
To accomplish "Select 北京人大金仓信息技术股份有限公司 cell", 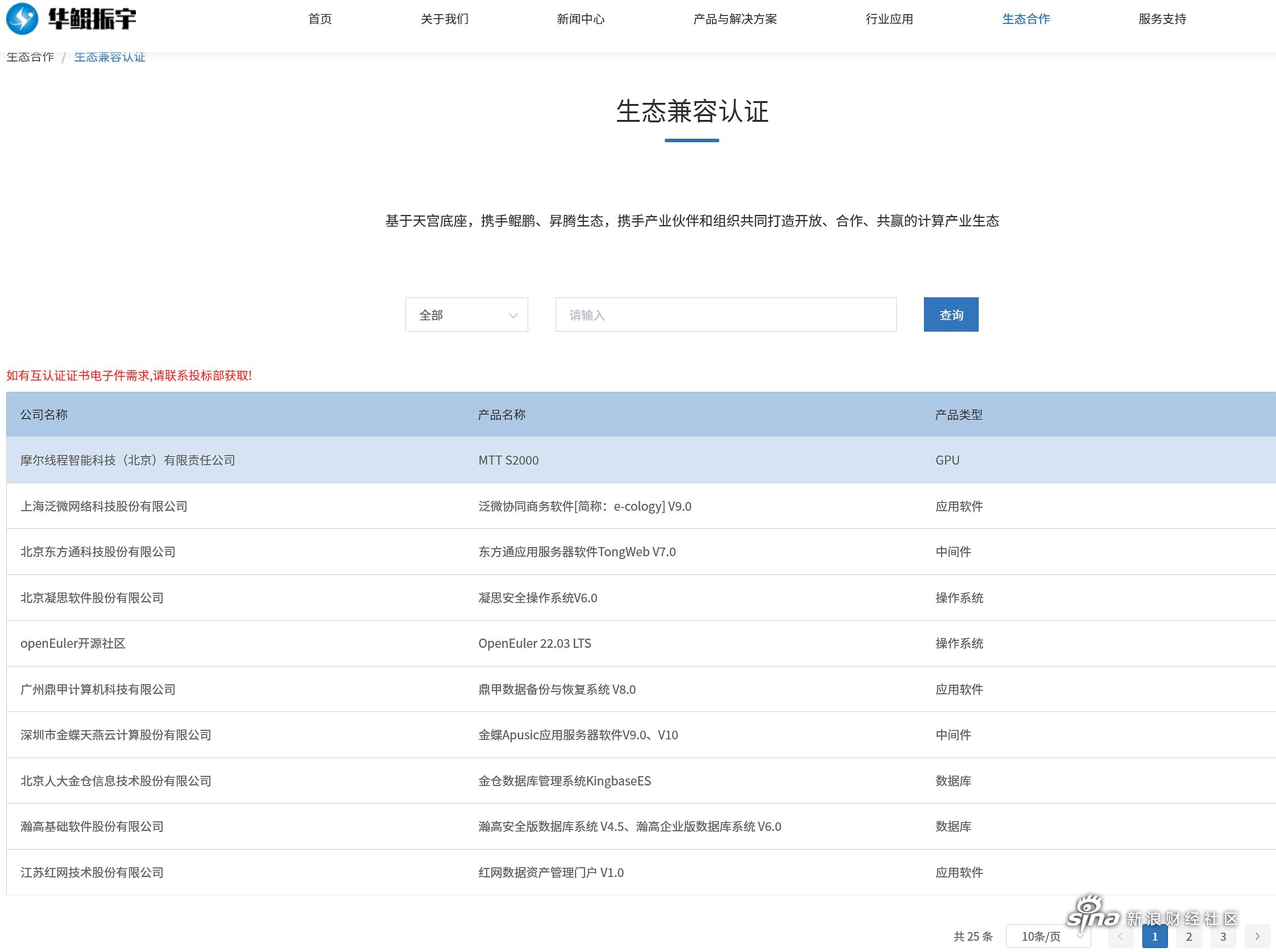I will 116,781.
